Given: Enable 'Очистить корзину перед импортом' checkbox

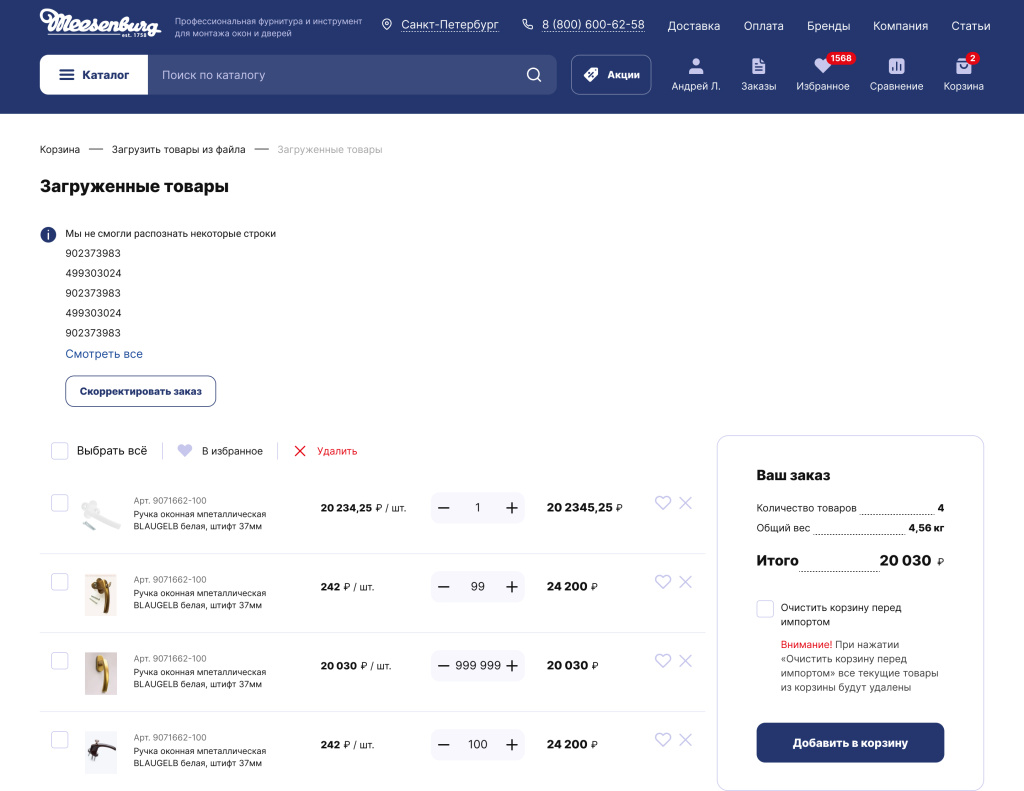Looking at the screenshot, I should [765, 609].
